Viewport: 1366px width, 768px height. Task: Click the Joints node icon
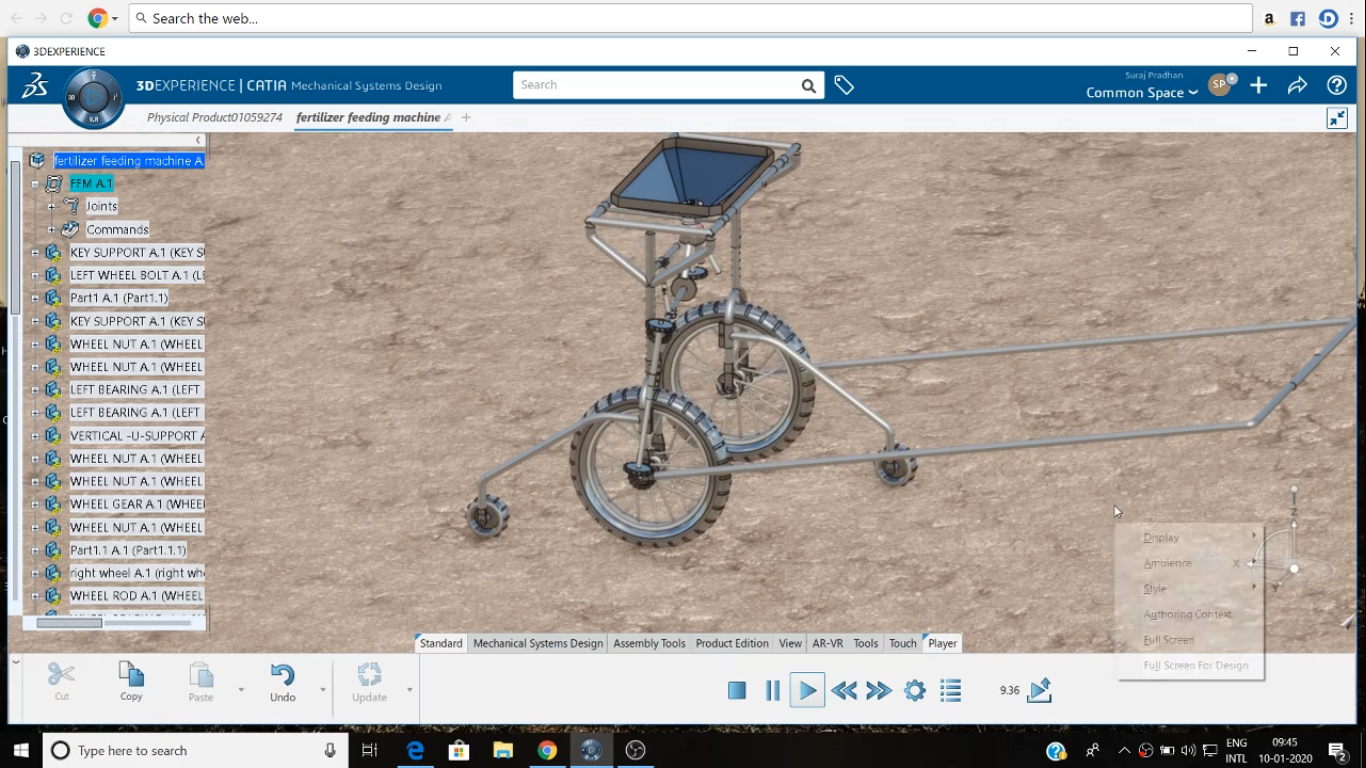point(71,206)
